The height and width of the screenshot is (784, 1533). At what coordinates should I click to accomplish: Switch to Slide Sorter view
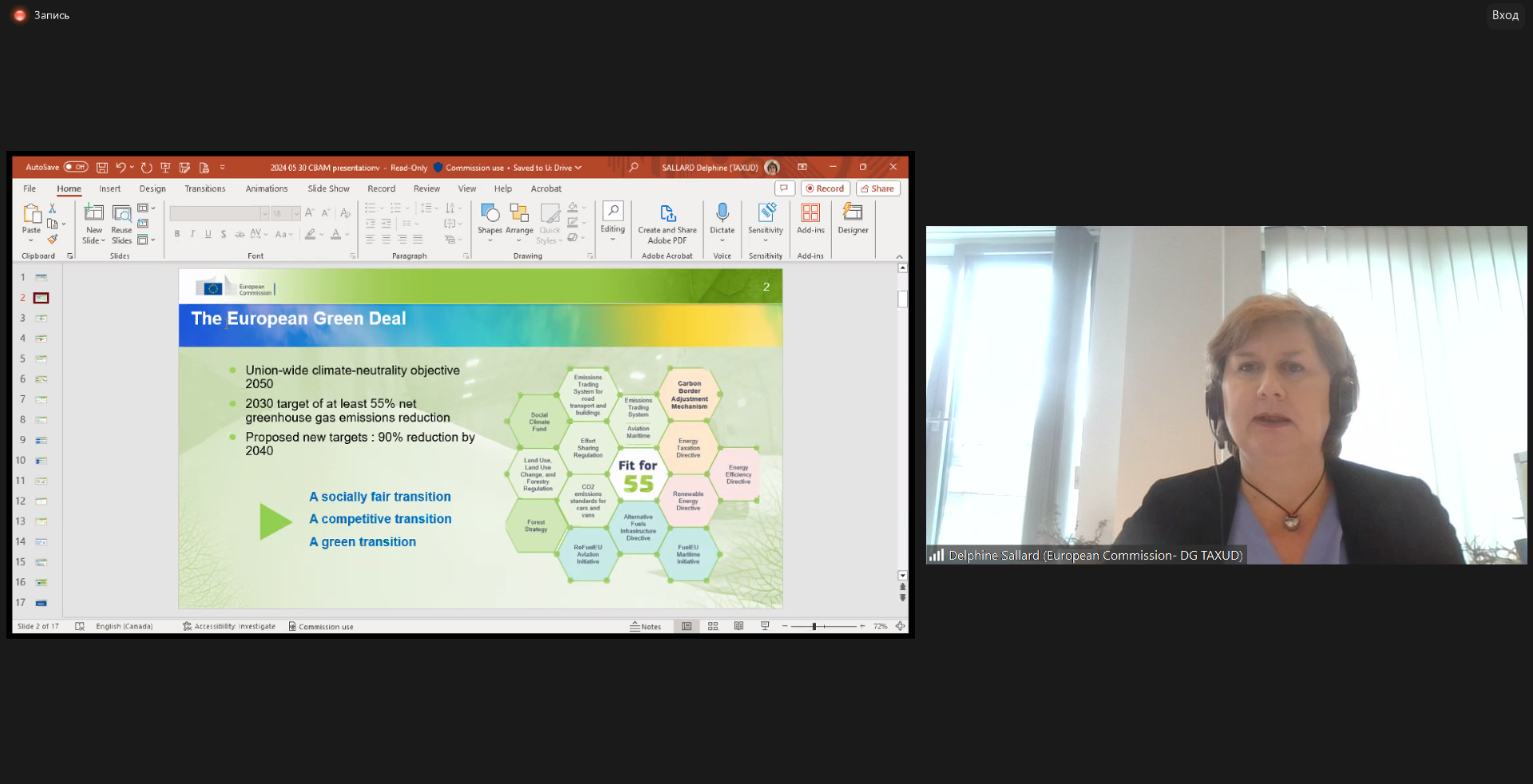[713, 627]
